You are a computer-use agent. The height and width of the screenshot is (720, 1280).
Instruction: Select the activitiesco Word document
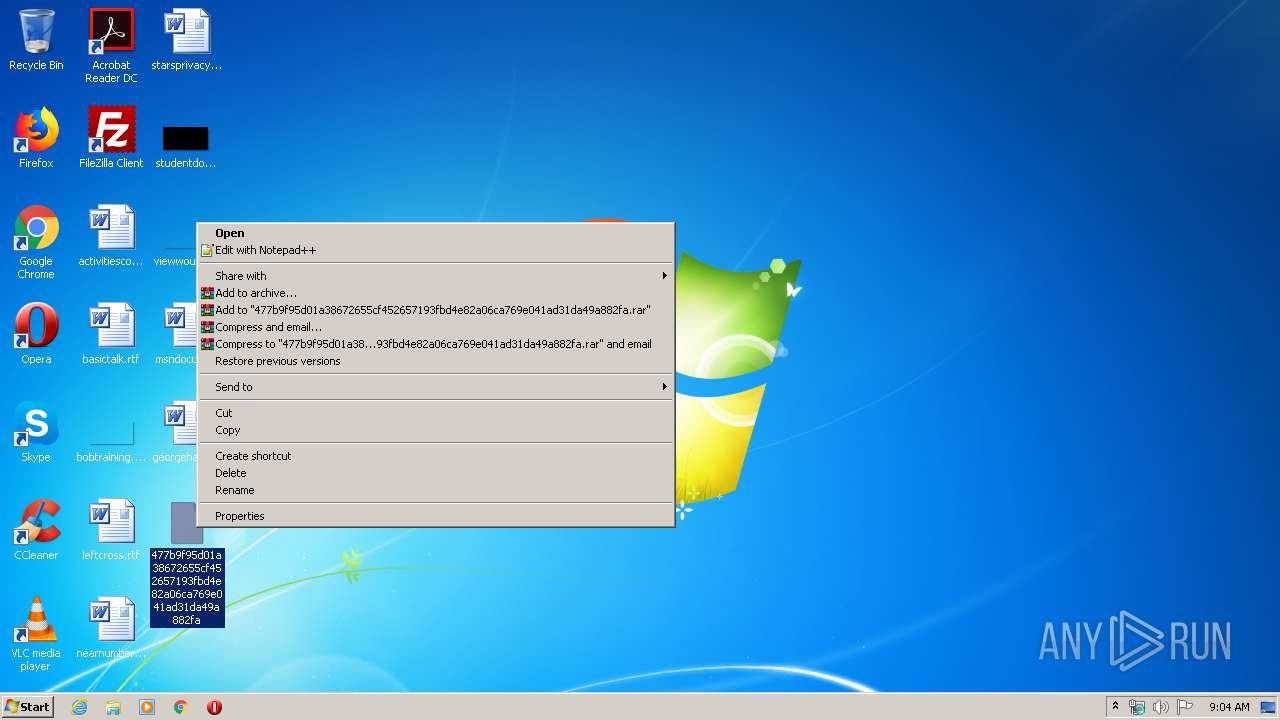click(111, 236)
